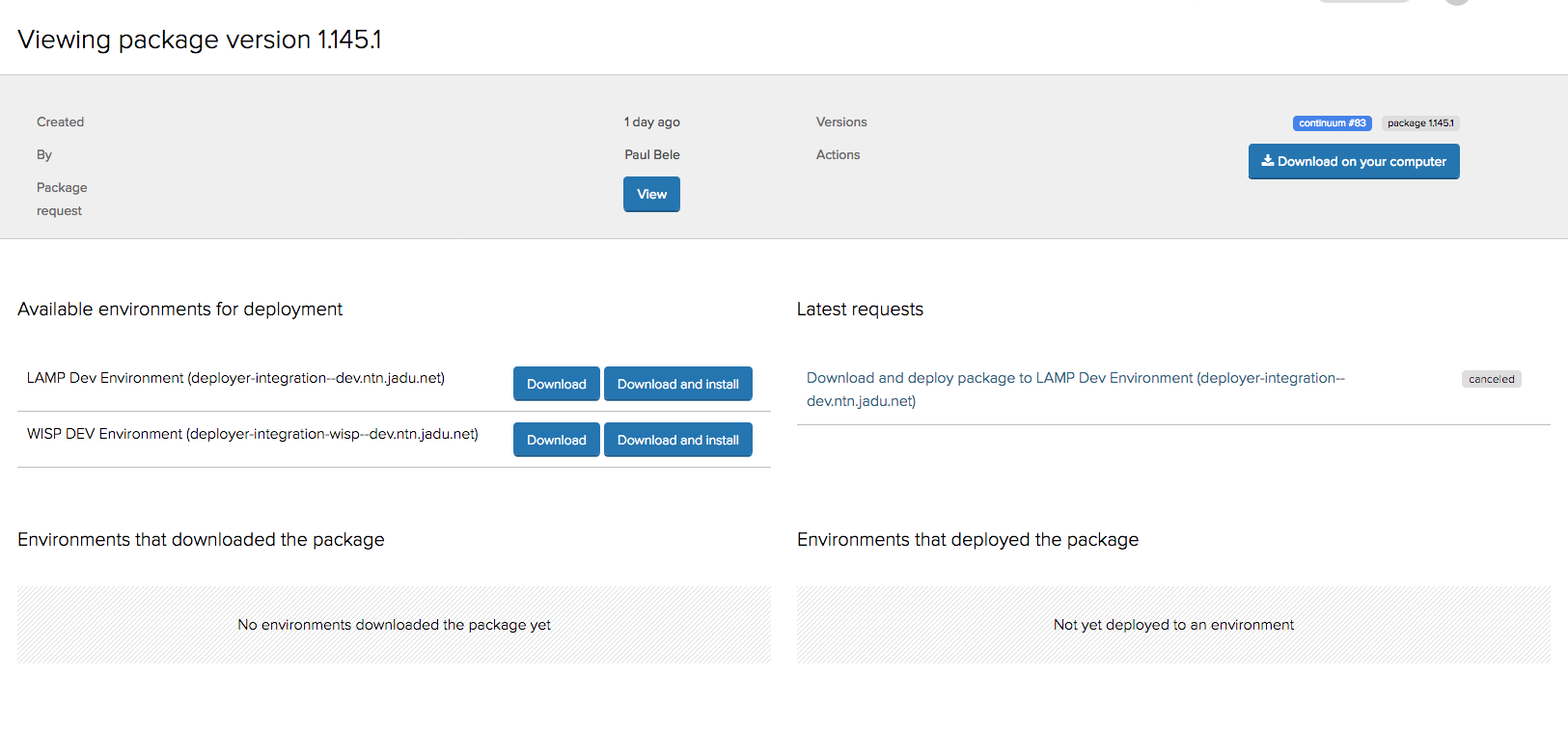Click the 'Versions' label
The image size is (1568, 756).
[841, 121]
